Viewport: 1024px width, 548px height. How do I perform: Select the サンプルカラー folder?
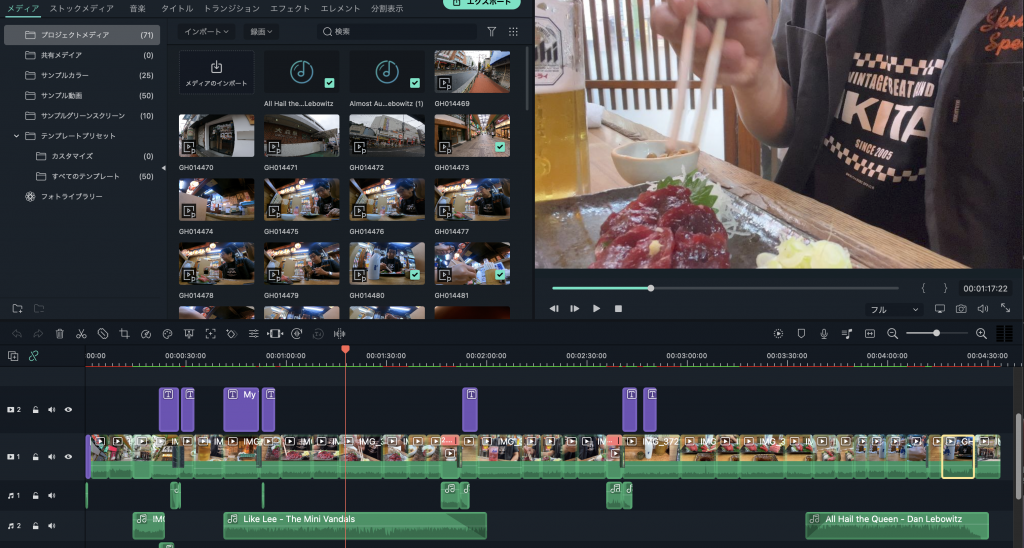83,75
